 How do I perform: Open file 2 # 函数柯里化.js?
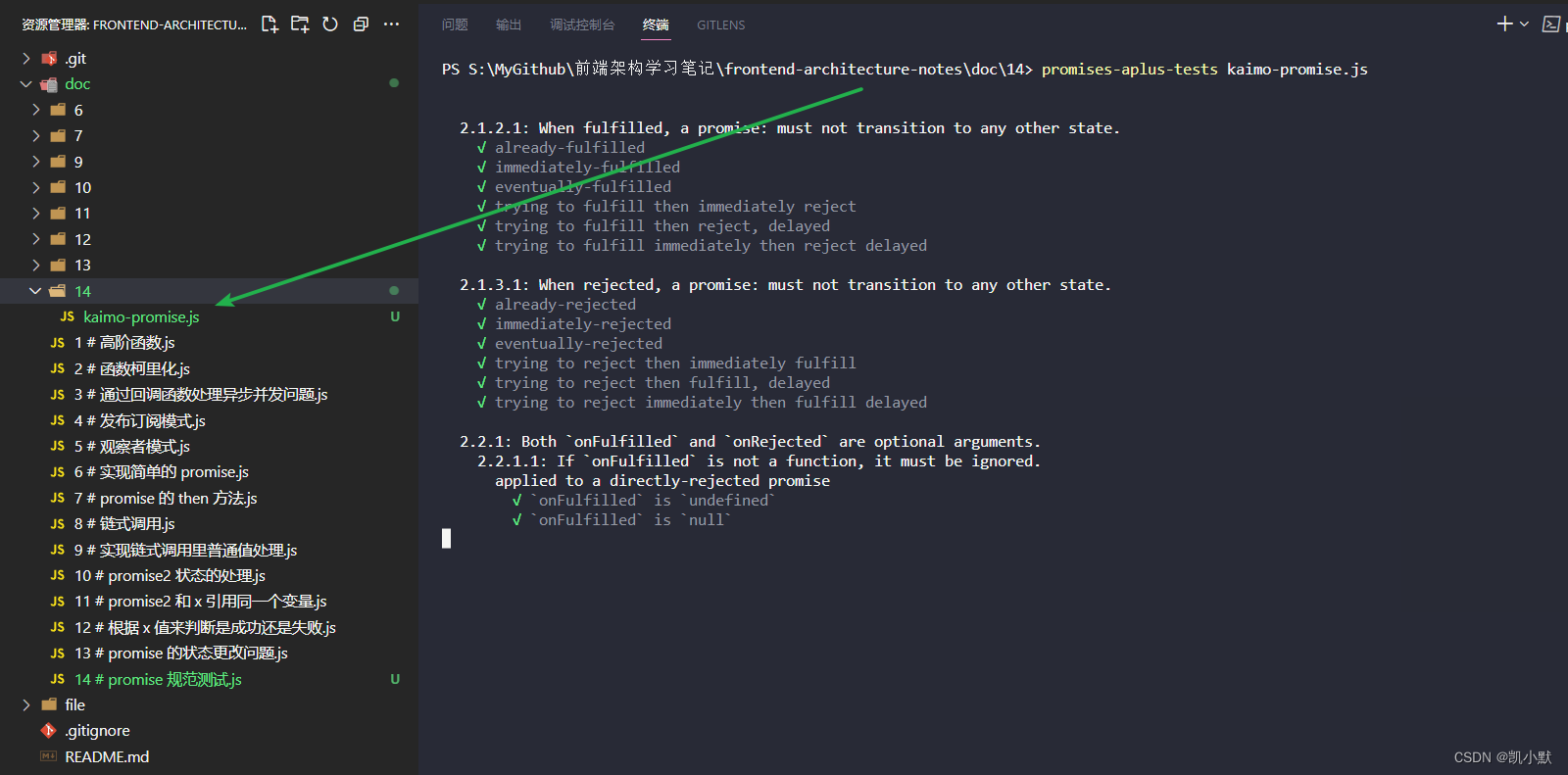pyautogui.click(x=132, y=369)
